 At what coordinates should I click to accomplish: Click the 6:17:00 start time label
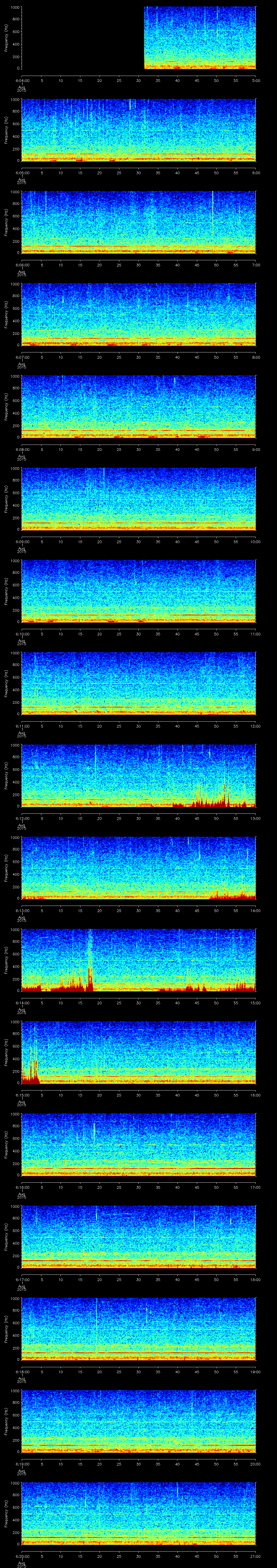(x=22, y=1279)
